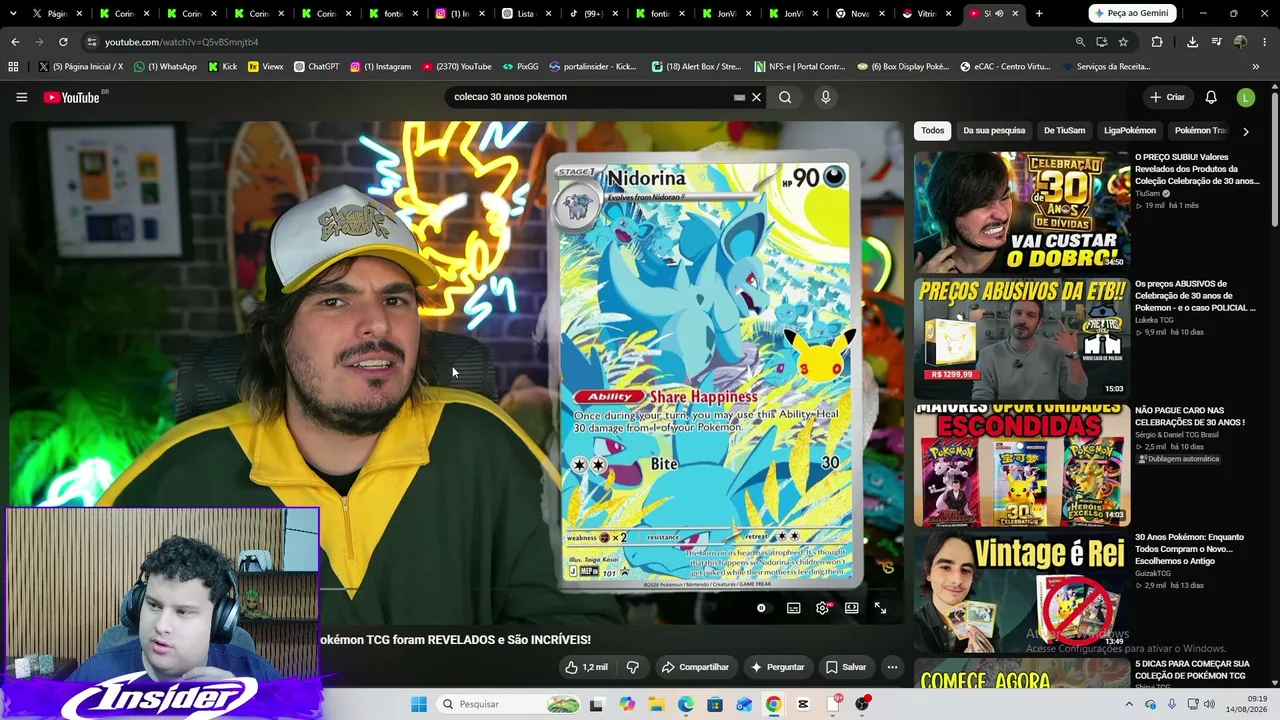Open the 'Preços abusivos da ETB' thumbnail
This screenshot has height=720, width=1280.
coord(1021,339)
